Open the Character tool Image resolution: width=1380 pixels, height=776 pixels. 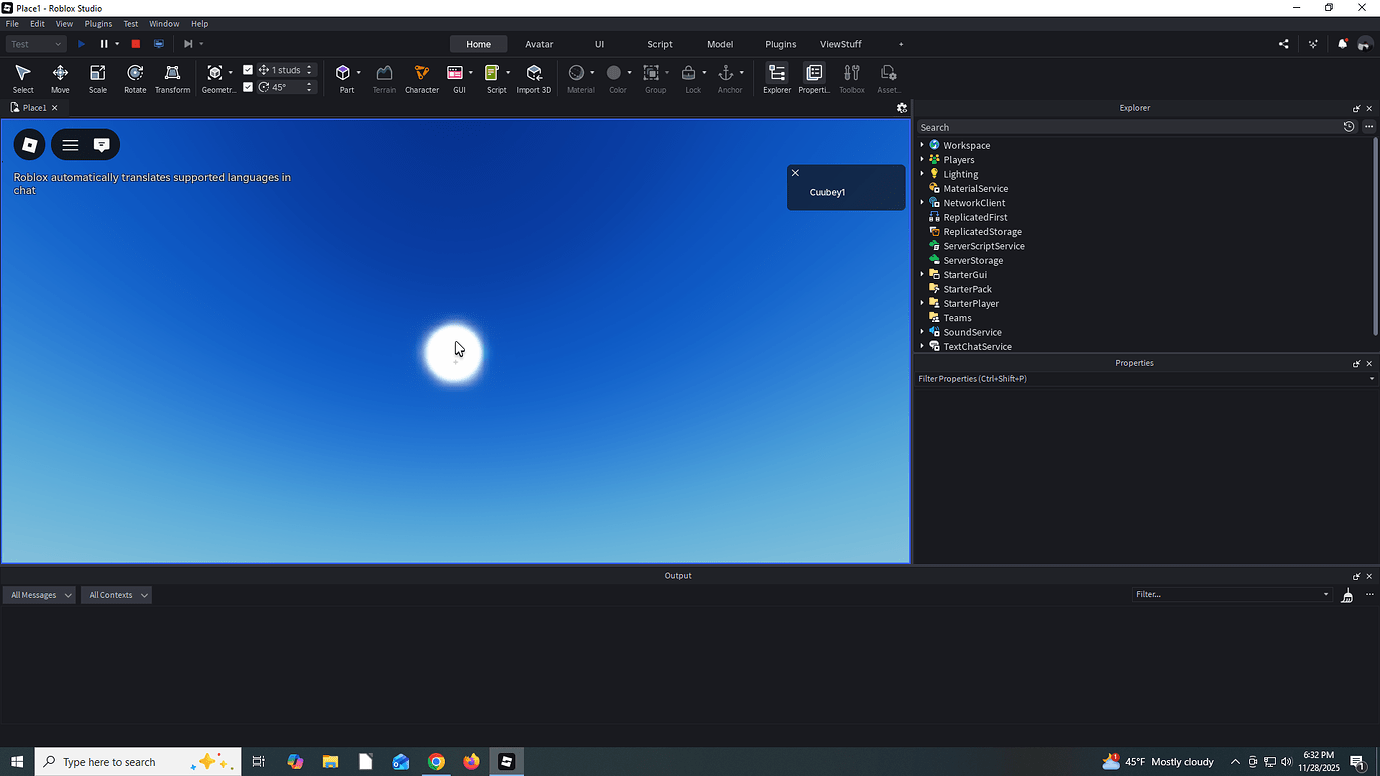[422, 79]
